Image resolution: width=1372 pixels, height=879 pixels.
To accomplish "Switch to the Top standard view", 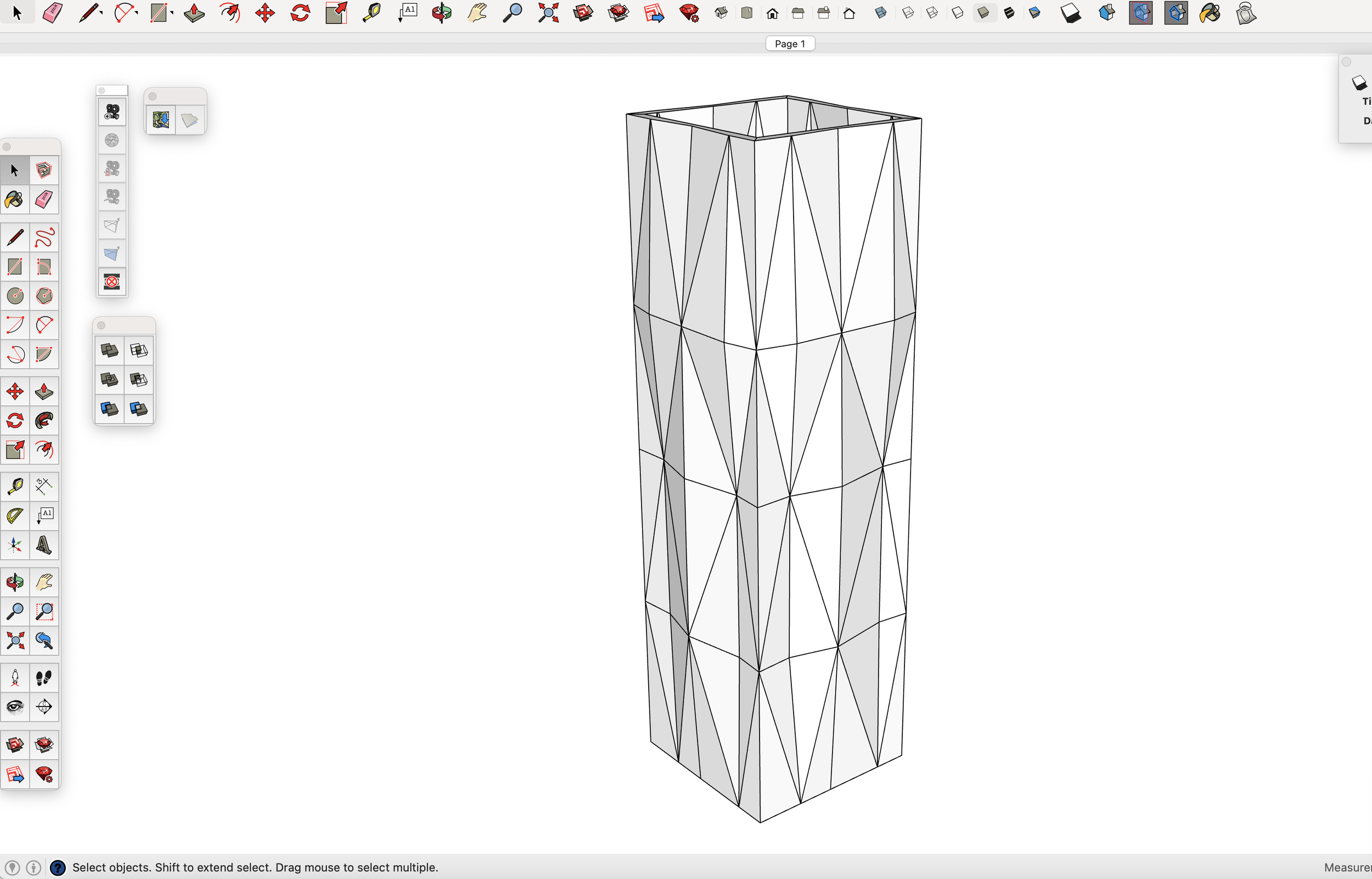I will 747,13.
